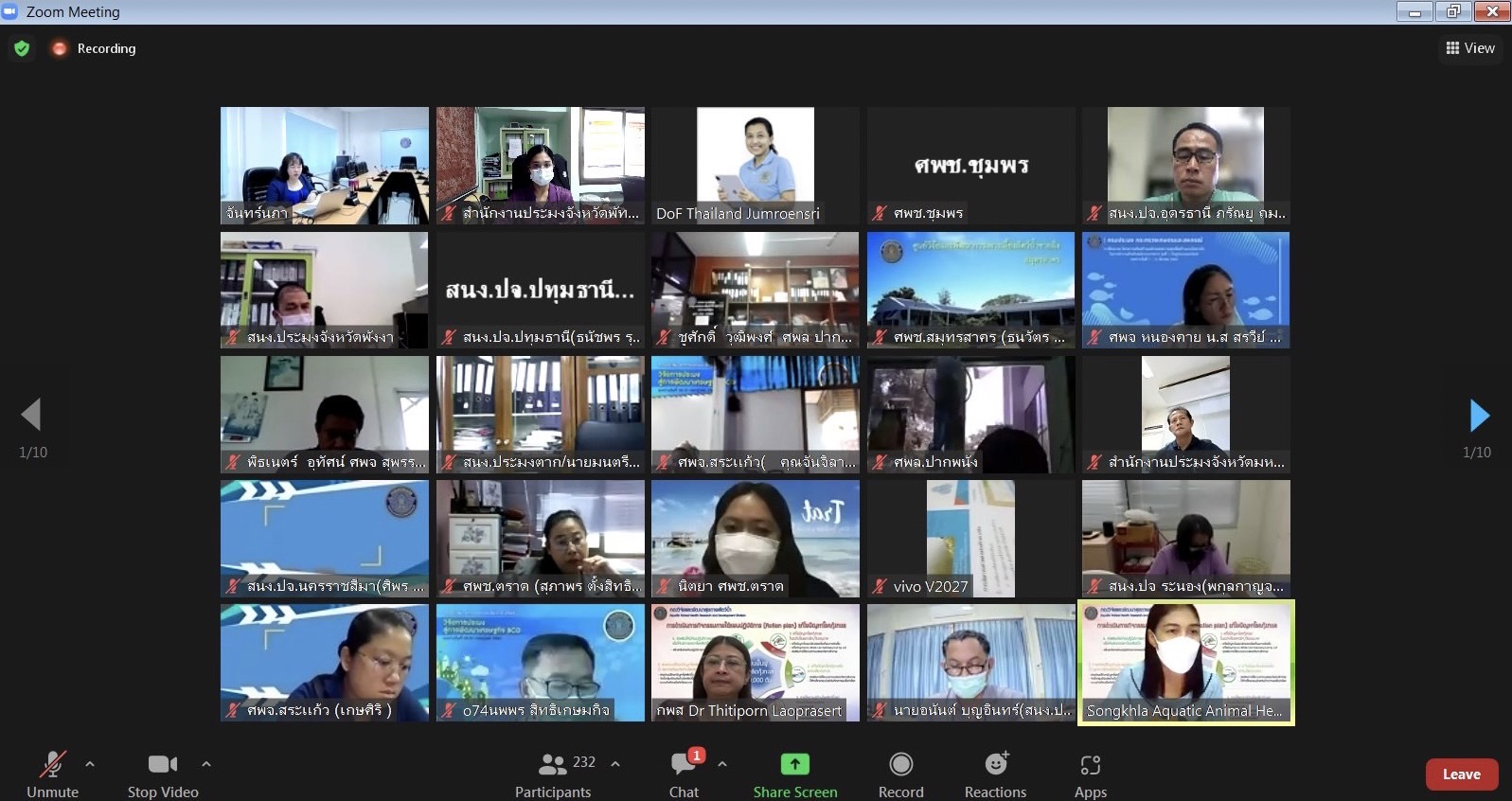Expand video options arrow beside Stop Video
The width and height of the screenshot is (1512, 801).
pyautogui.click(x=206, y=763)
